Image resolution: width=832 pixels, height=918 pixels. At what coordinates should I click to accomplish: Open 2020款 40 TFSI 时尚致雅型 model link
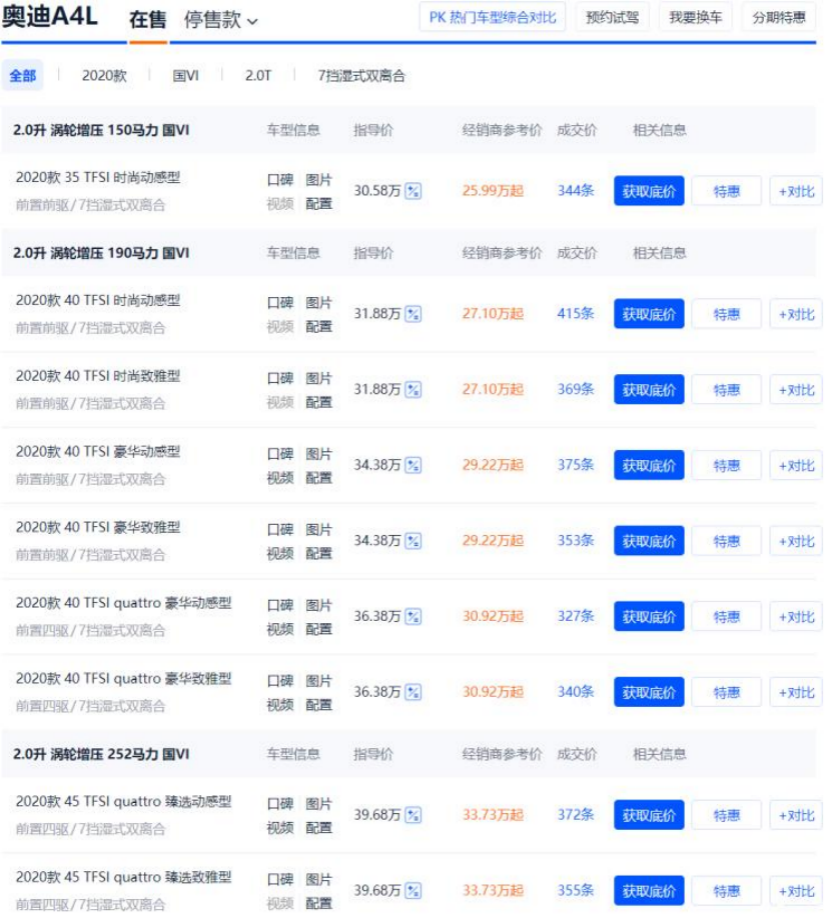coord(98,378)
